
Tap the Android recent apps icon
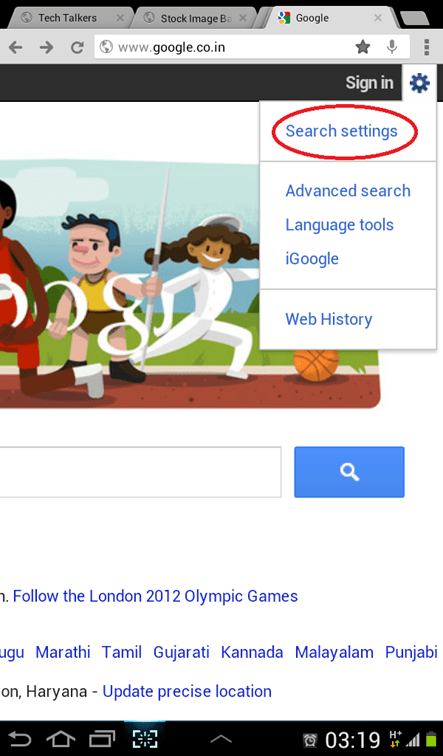[102, 739]
